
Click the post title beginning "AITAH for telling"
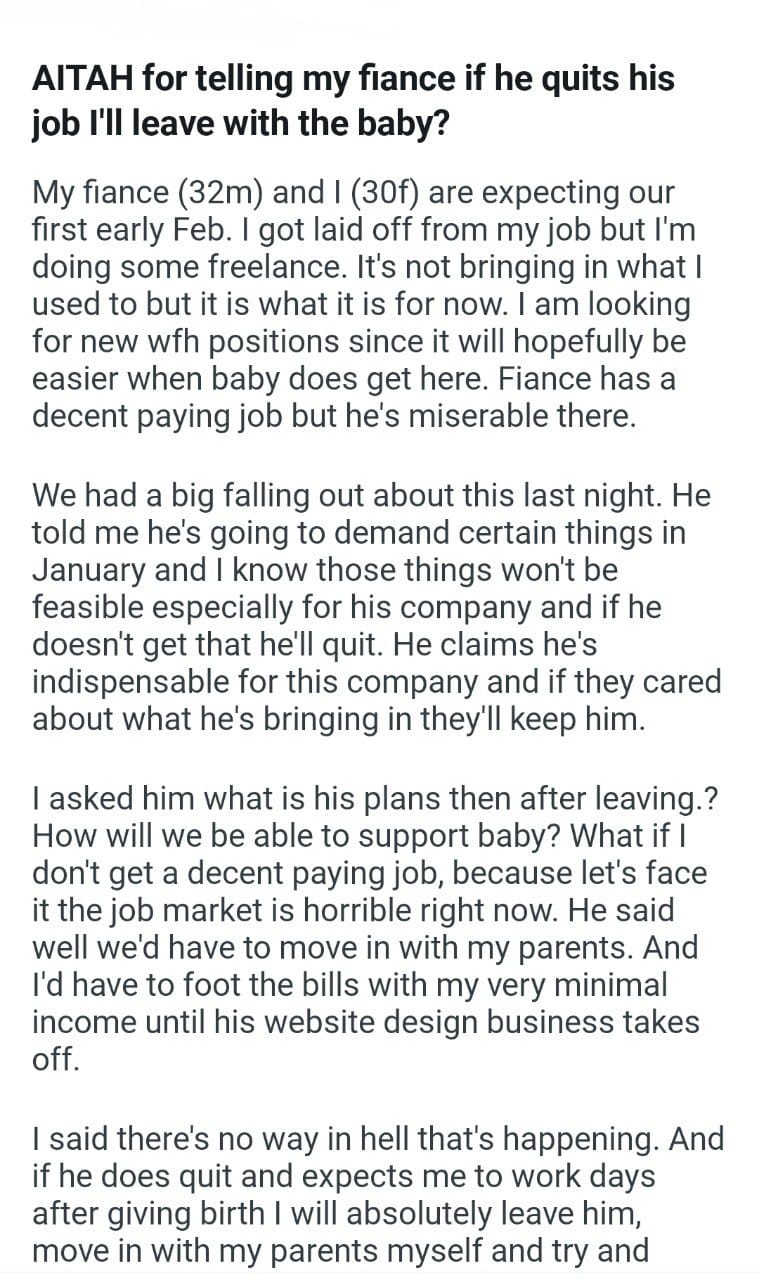(x=353, y=98)
